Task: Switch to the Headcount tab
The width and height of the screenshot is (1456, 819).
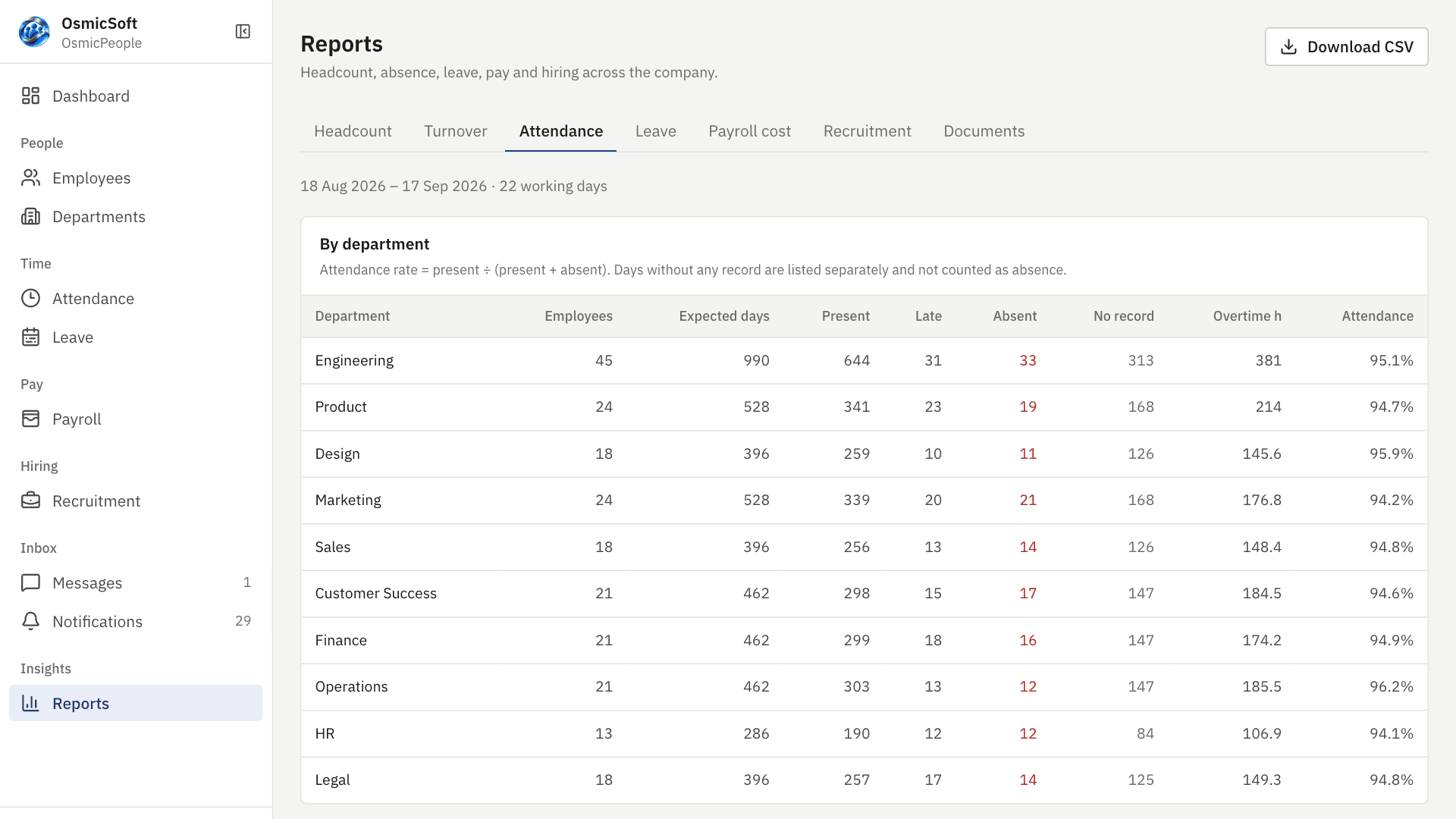Action: pyautogui.click(x=353, y=131)
